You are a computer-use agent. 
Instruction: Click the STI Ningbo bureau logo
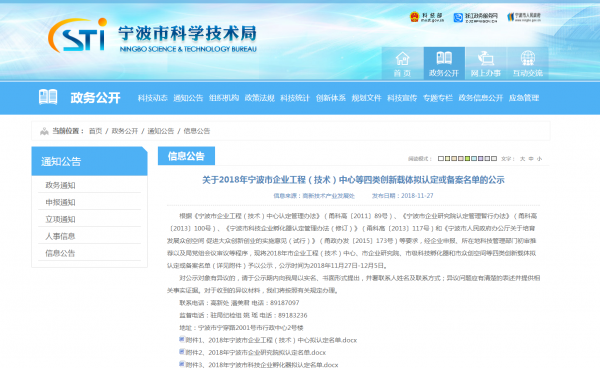coord(78,35)
